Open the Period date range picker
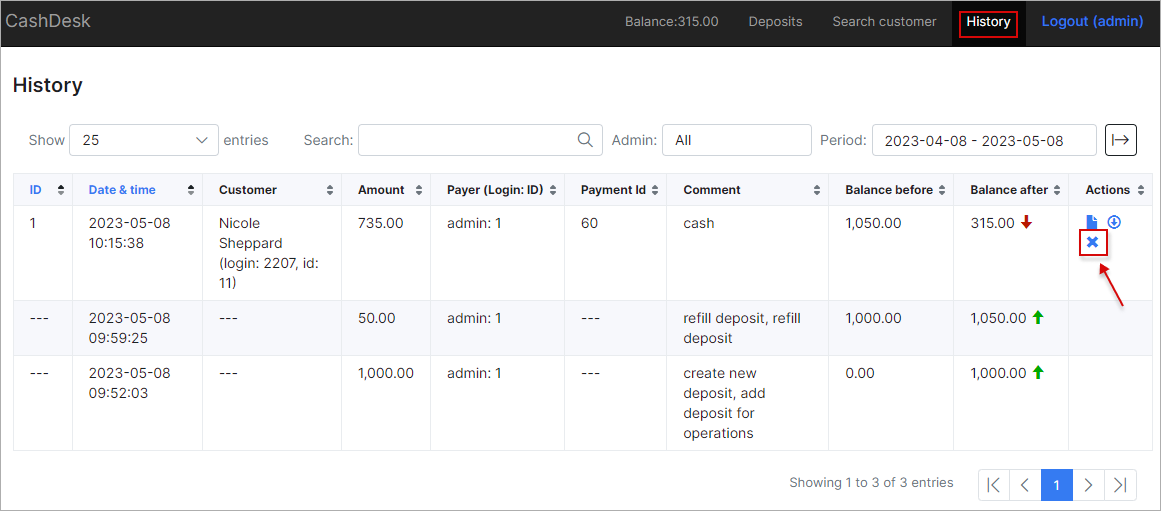 pos(984,140)
